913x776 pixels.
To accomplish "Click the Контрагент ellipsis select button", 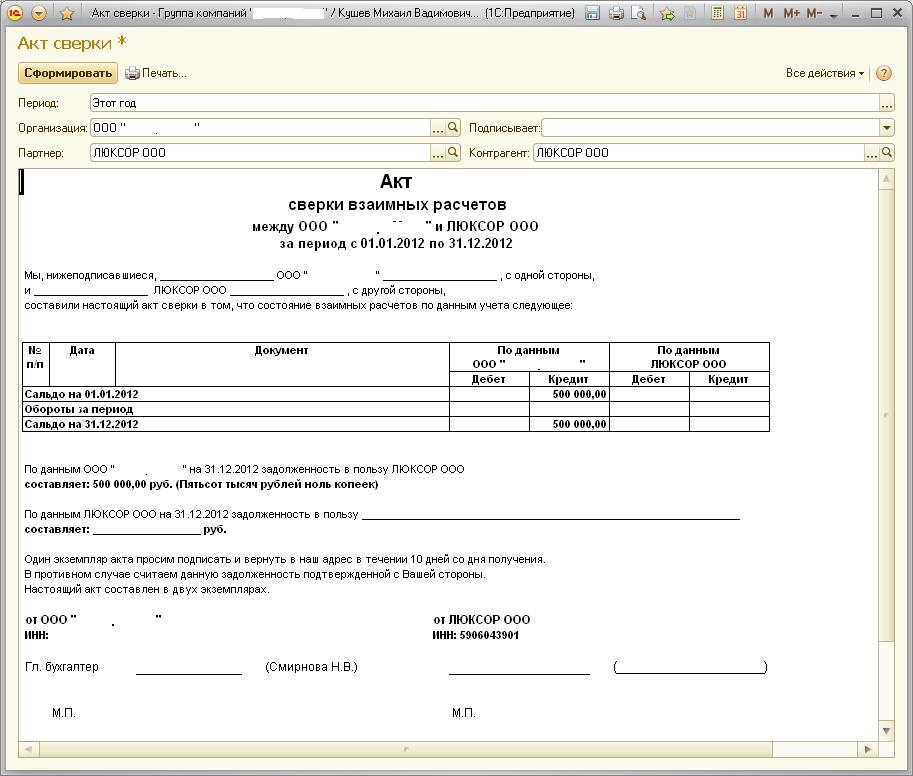I will (871, 153).
